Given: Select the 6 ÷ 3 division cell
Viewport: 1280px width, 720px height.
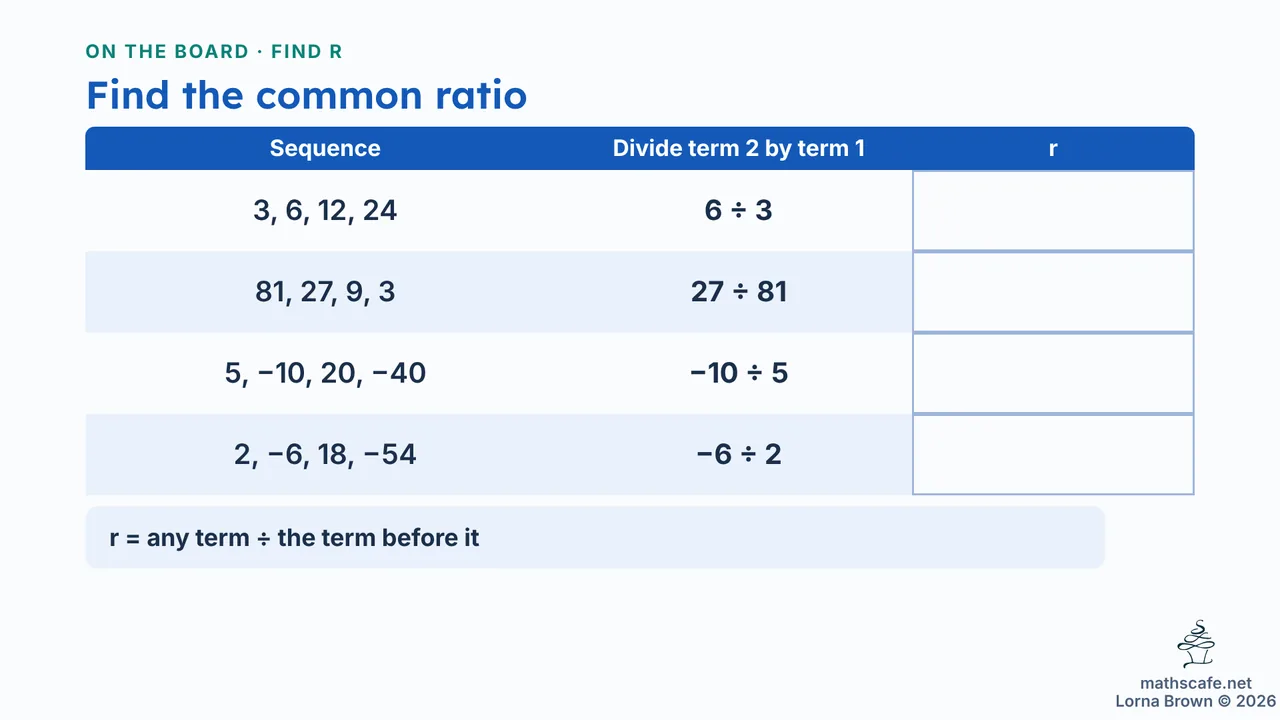Looking at the screenshot, I should click(x=739, y=211).
